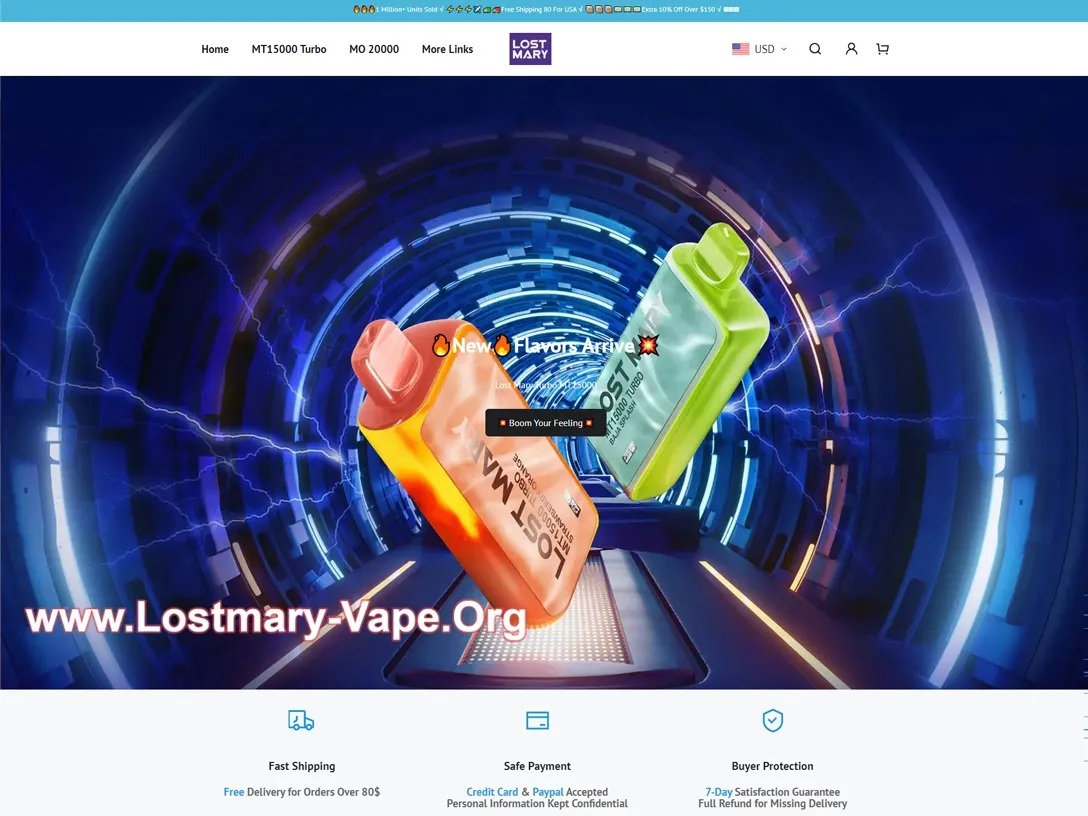This screenshot has width=1088, height=816.
Task: Click the Fast Shipping heading
Action: (x=302, y=766)
